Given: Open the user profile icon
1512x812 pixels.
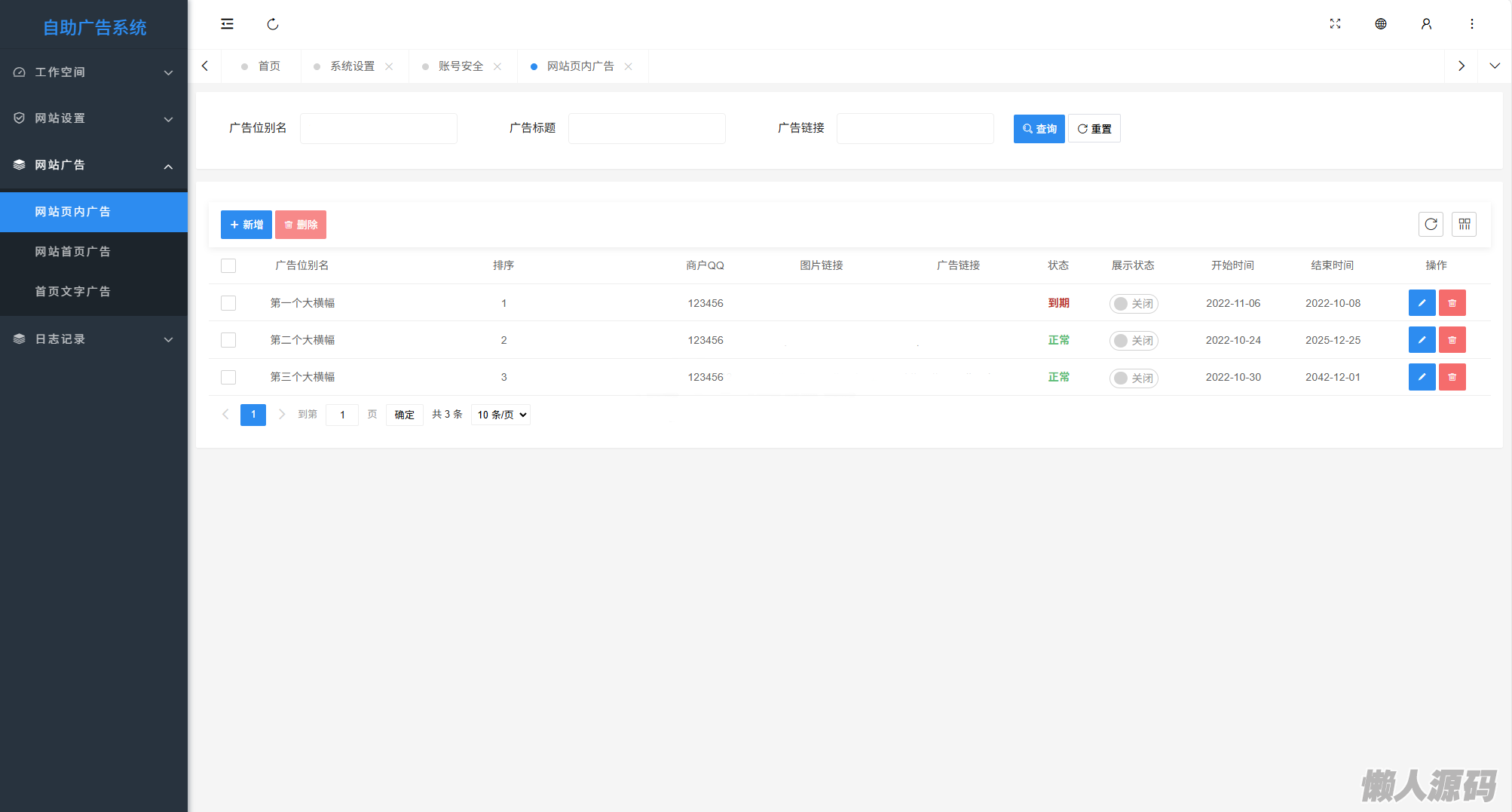Looking at the screenshot, I should (x=1426, y=24).
